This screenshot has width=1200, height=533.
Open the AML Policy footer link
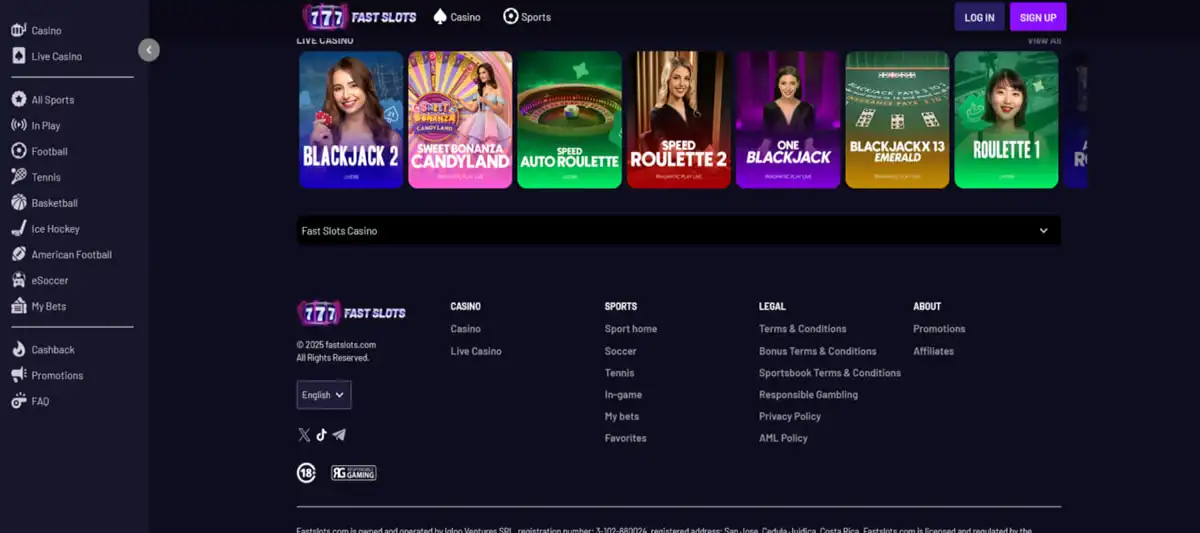click(x=783, y=438)
